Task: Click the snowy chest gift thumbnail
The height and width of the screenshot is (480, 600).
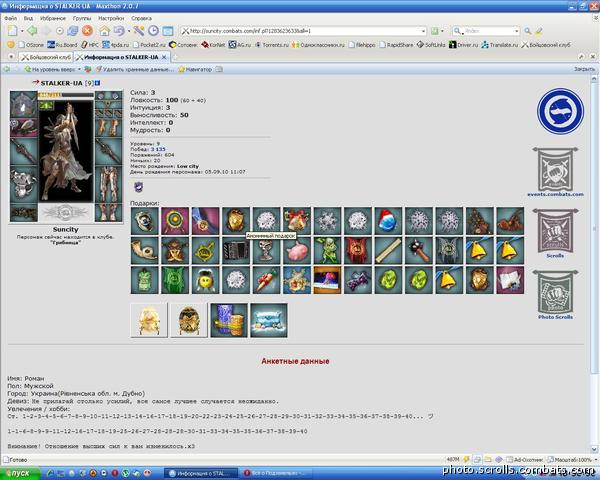Action: [x=269, y=320]
